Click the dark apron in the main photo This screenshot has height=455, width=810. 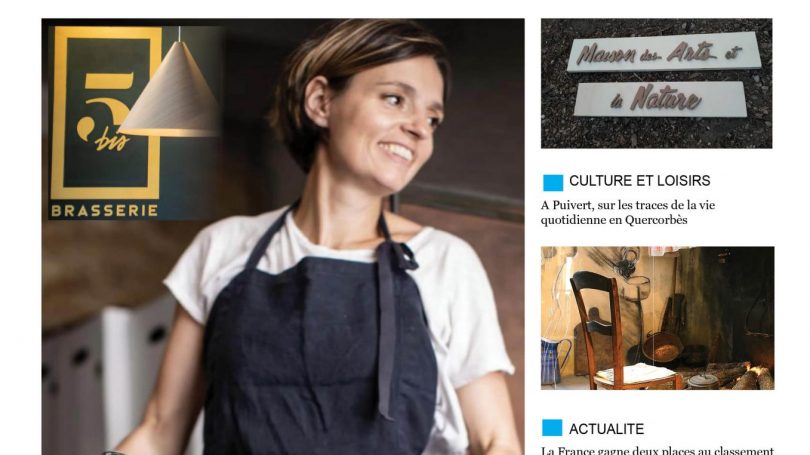coord(320,351)
